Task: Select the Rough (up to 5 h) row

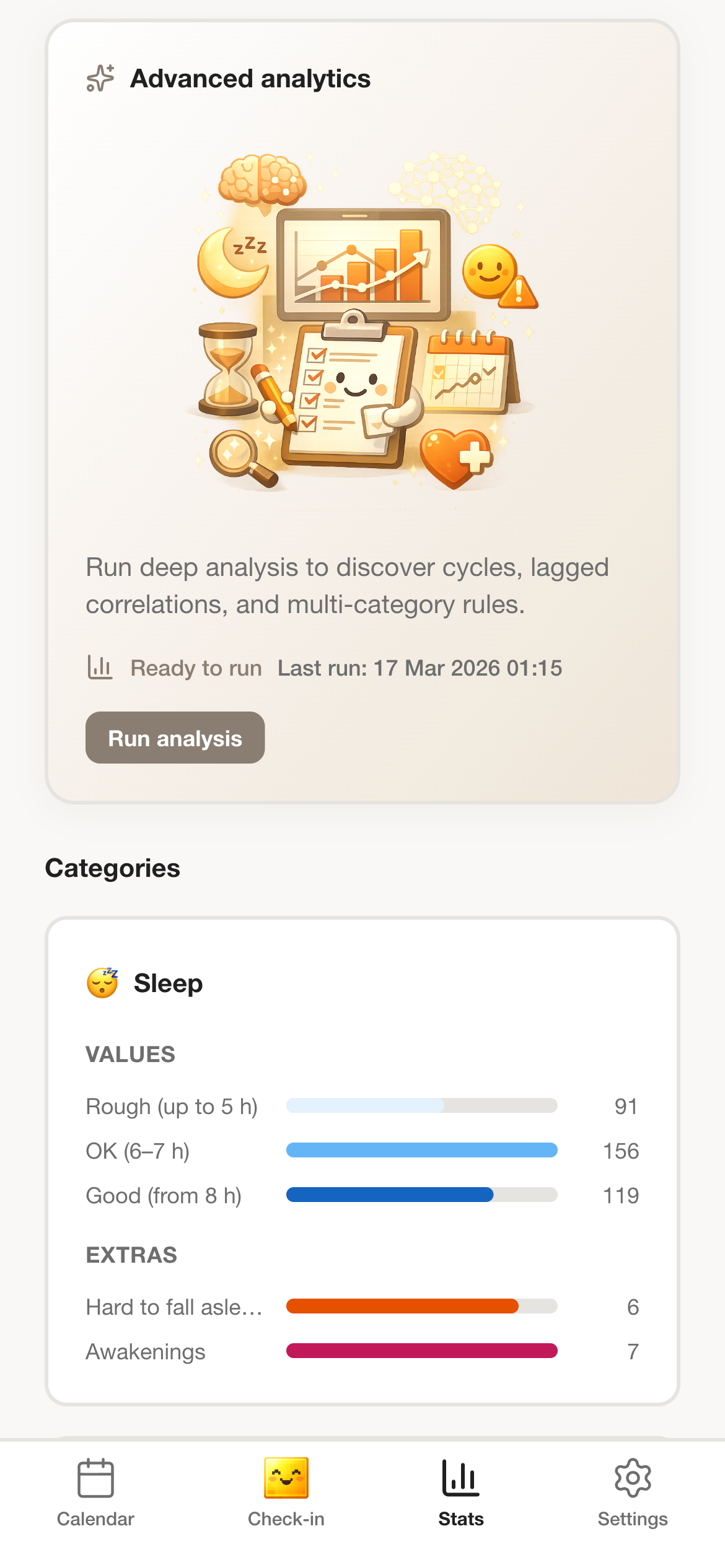Action: pyautogui.click(x=172, y=1107)
